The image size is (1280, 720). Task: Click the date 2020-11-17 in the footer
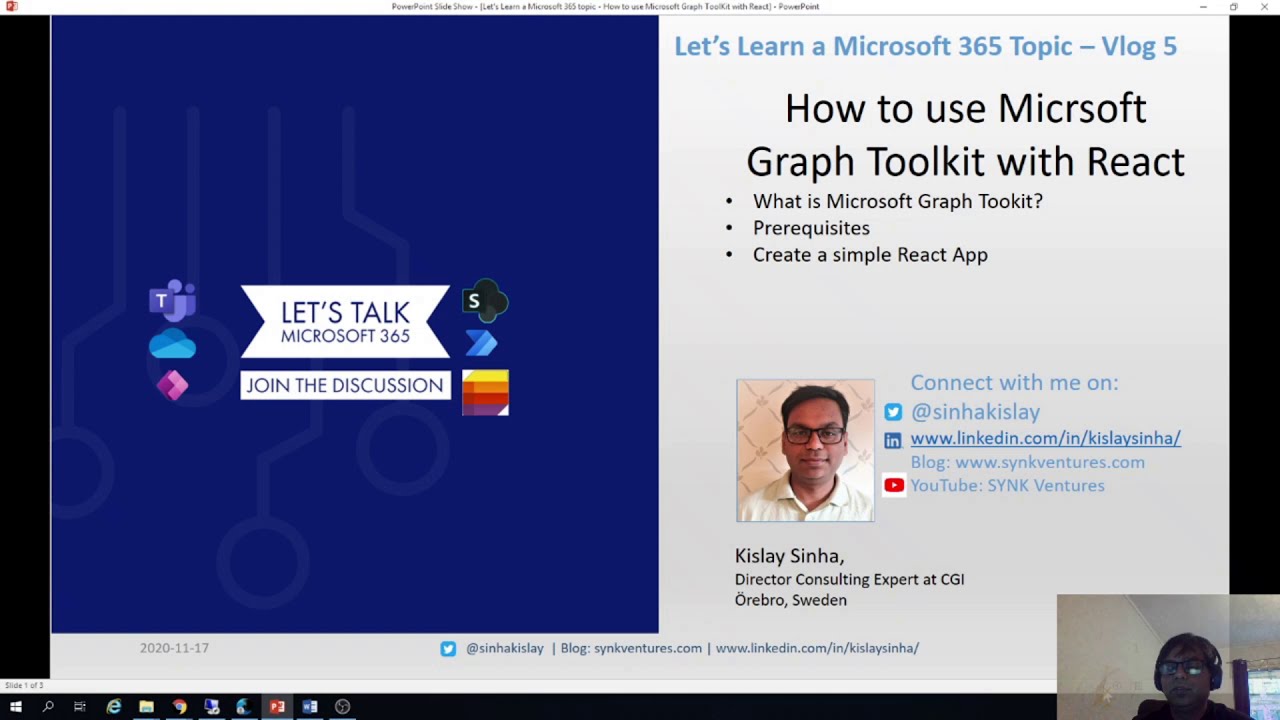[x=174, y=648]
